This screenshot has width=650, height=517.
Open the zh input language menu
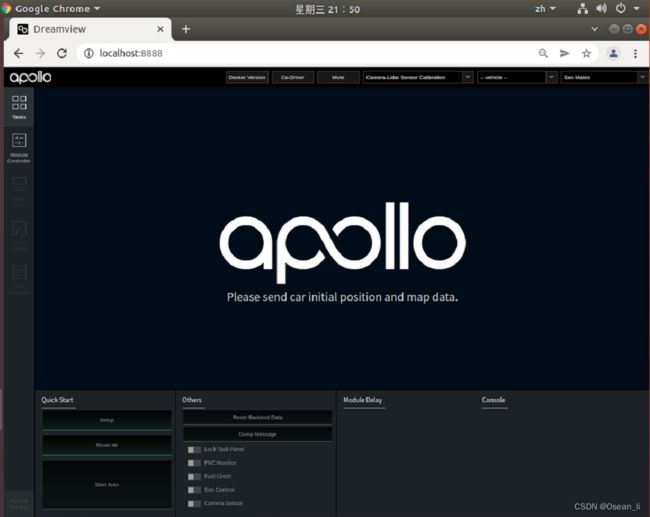[545, 9]
